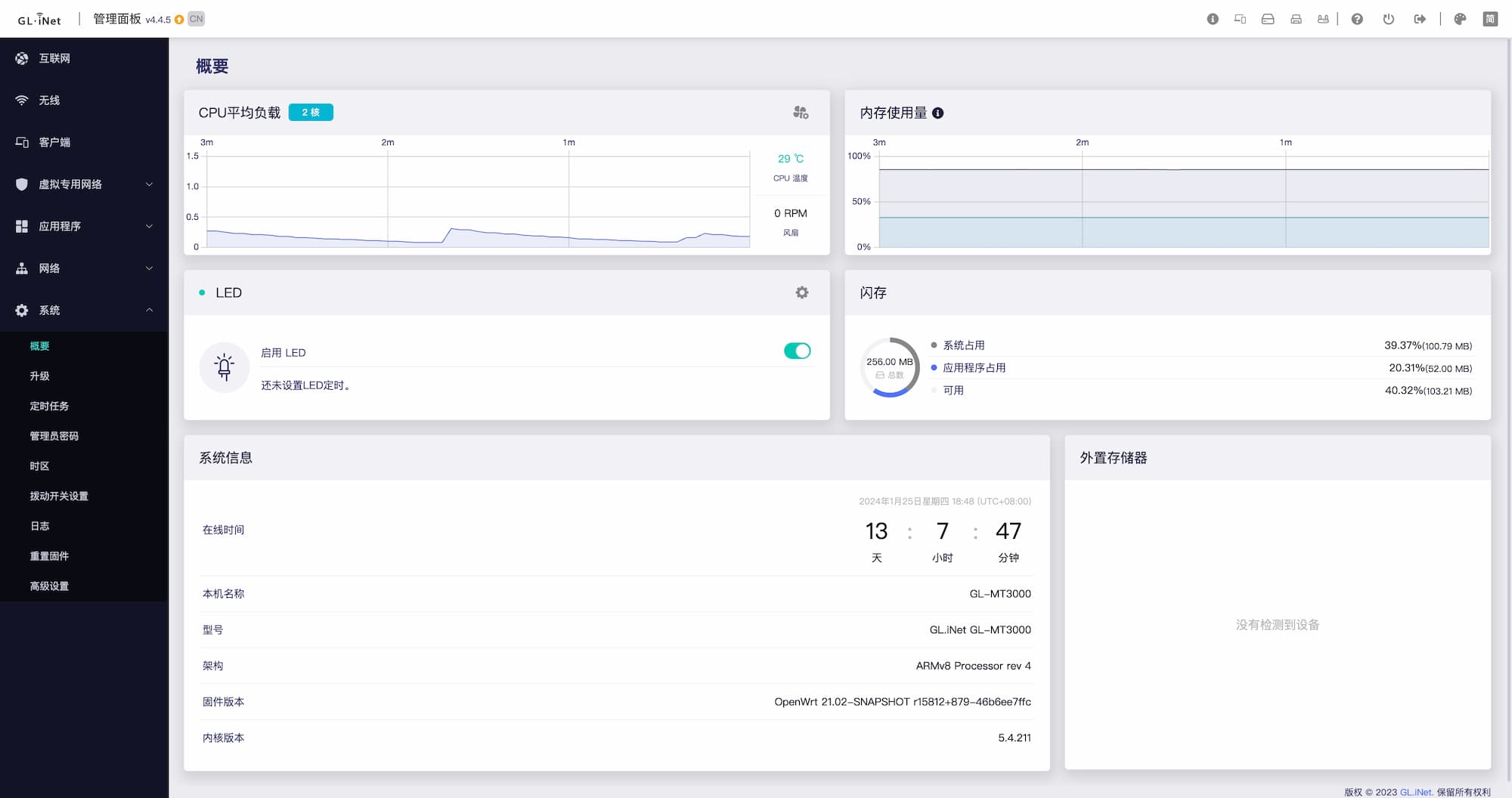
Task: Click the logout arrow icon
Action: (1420, 19)
